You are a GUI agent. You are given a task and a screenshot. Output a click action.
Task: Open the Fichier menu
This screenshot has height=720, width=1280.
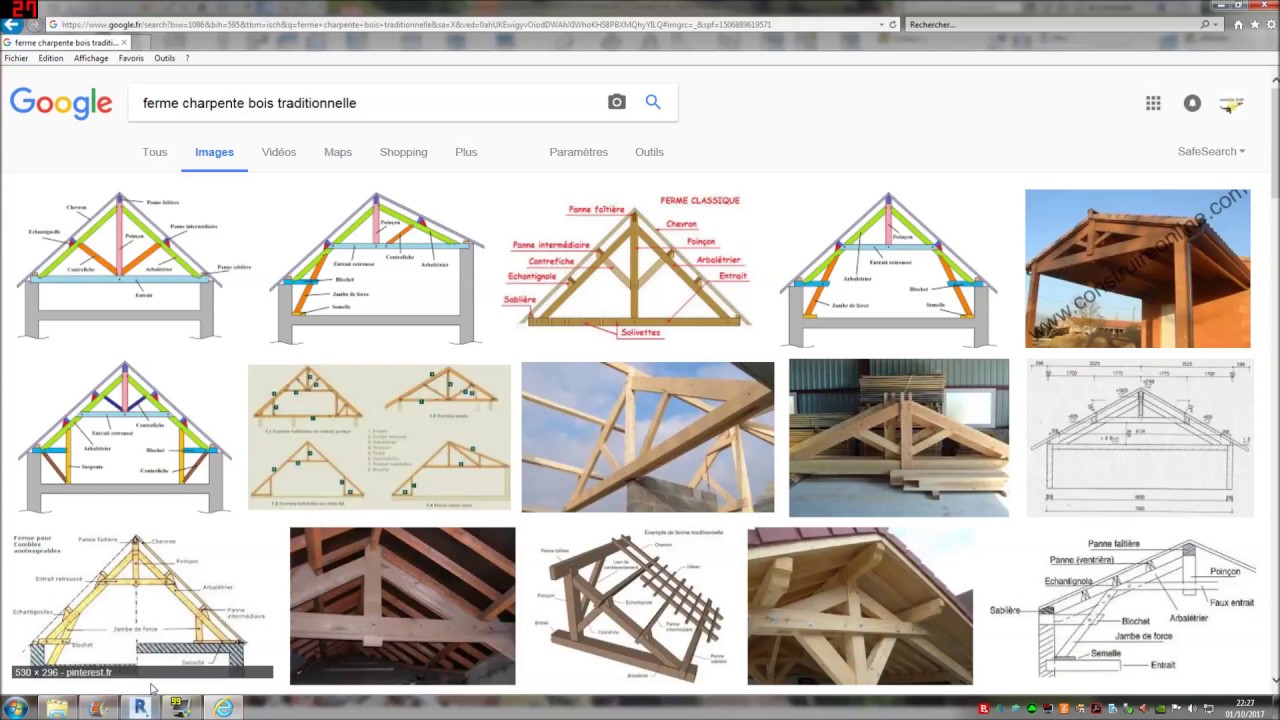[16, 58]
